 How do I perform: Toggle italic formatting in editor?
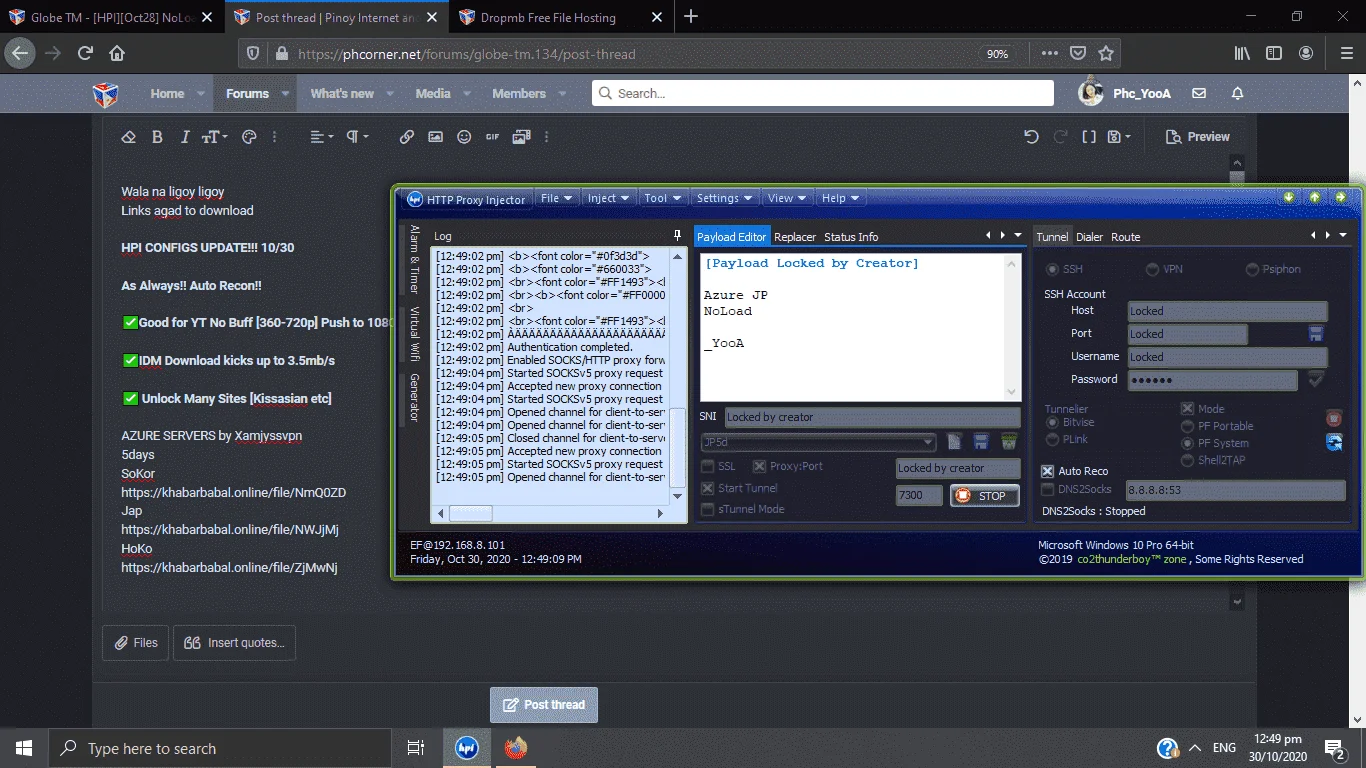pos(184,137)
